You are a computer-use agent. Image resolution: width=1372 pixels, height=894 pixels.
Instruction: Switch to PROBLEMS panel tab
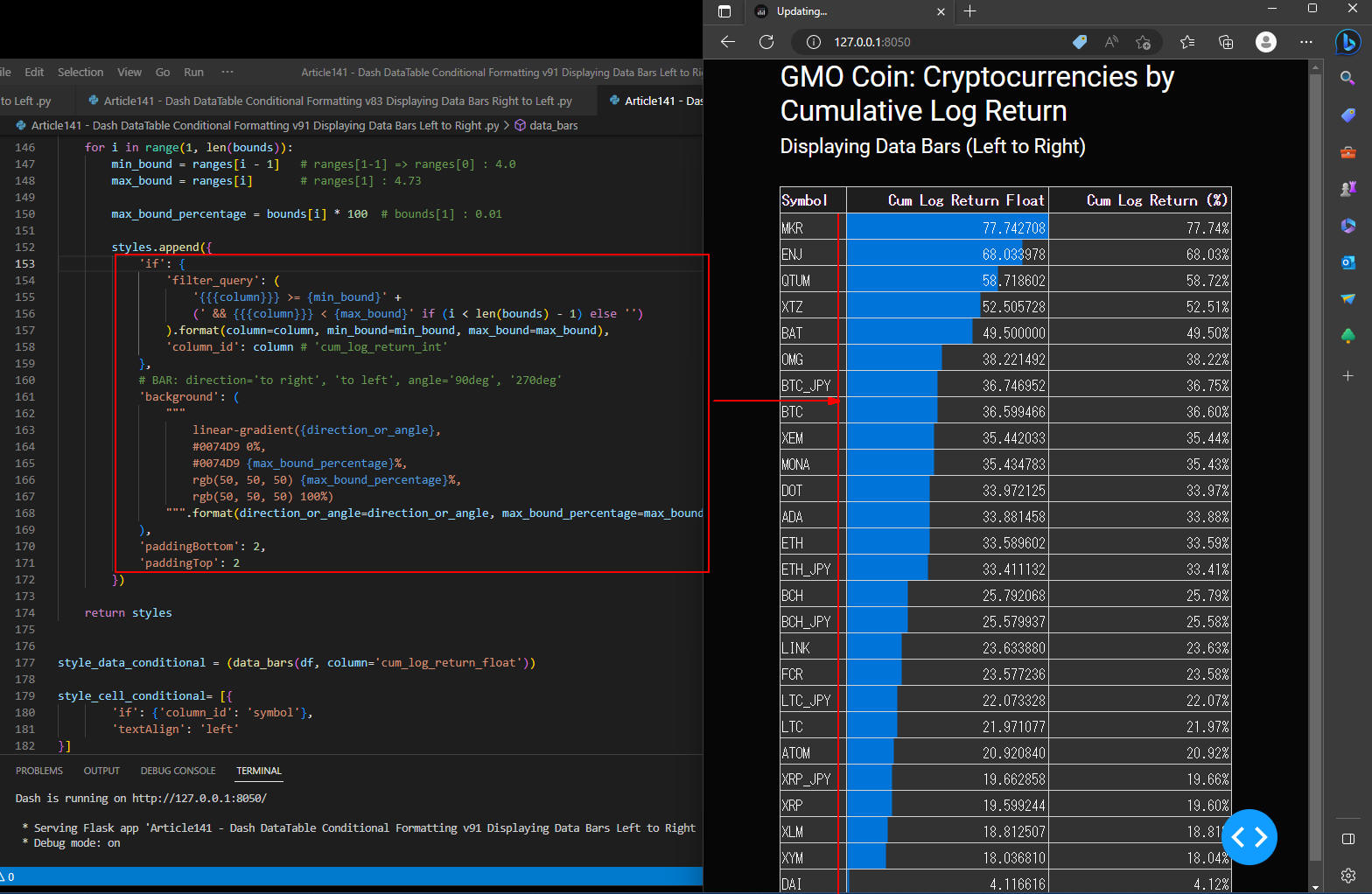39,771
